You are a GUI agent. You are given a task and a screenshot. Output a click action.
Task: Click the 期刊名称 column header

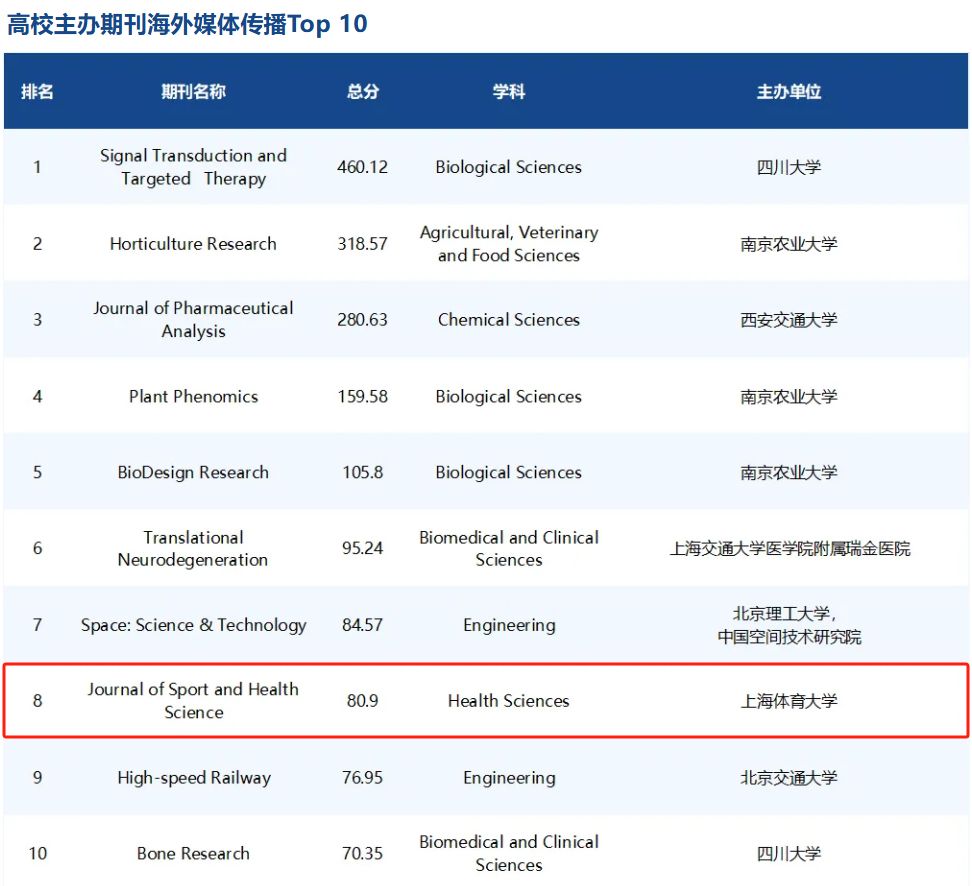point(193,91)
